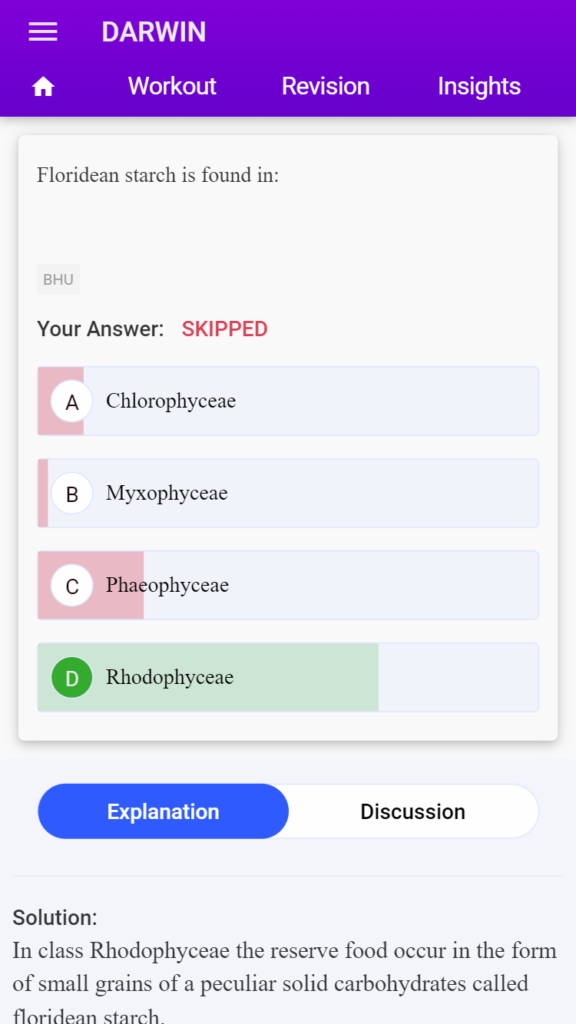
Task: Go to the home icon
Action: 43,86
